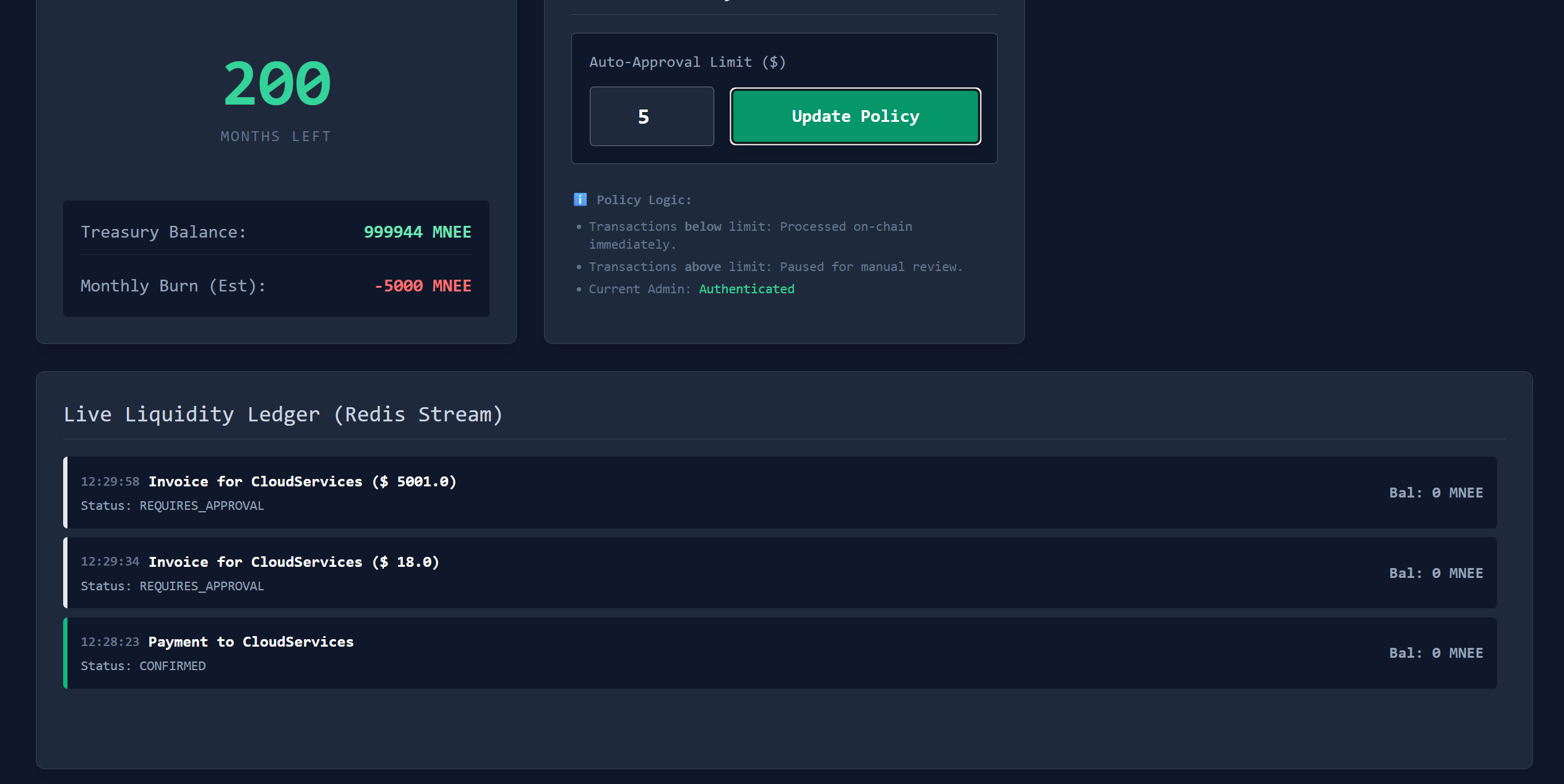1564x784 pixels.
Task: Click the CONFIRMED status of the payment entry
Action: 172,666
